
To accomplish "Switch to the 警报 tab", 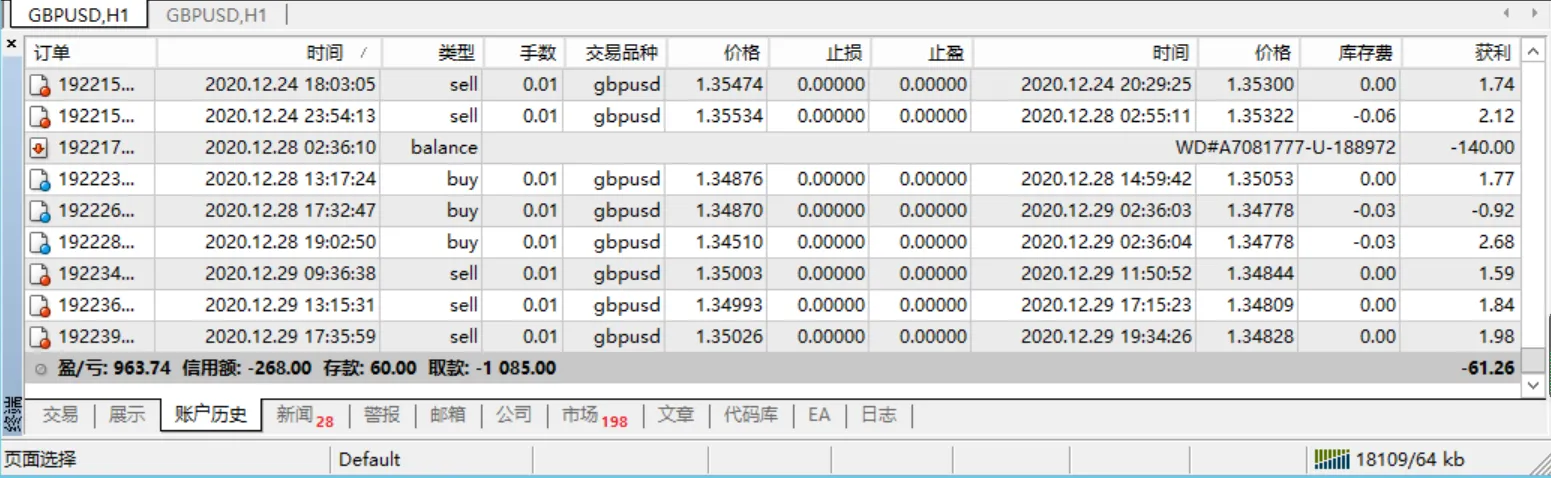I will [381, 414].
